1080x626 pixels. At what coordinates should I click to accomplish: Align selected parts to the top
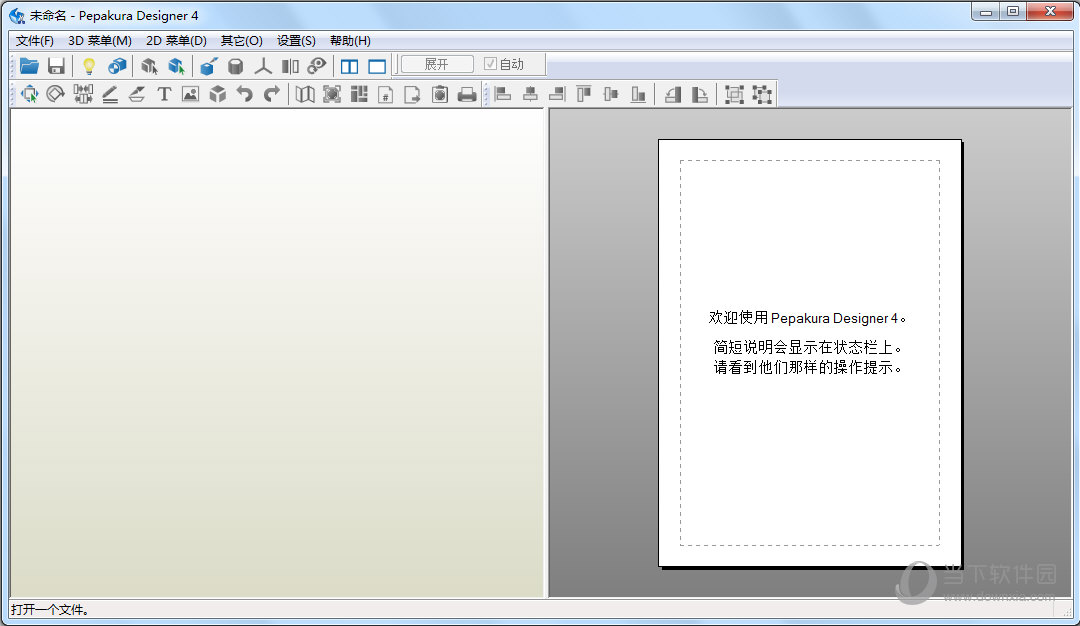pos(584,94)
